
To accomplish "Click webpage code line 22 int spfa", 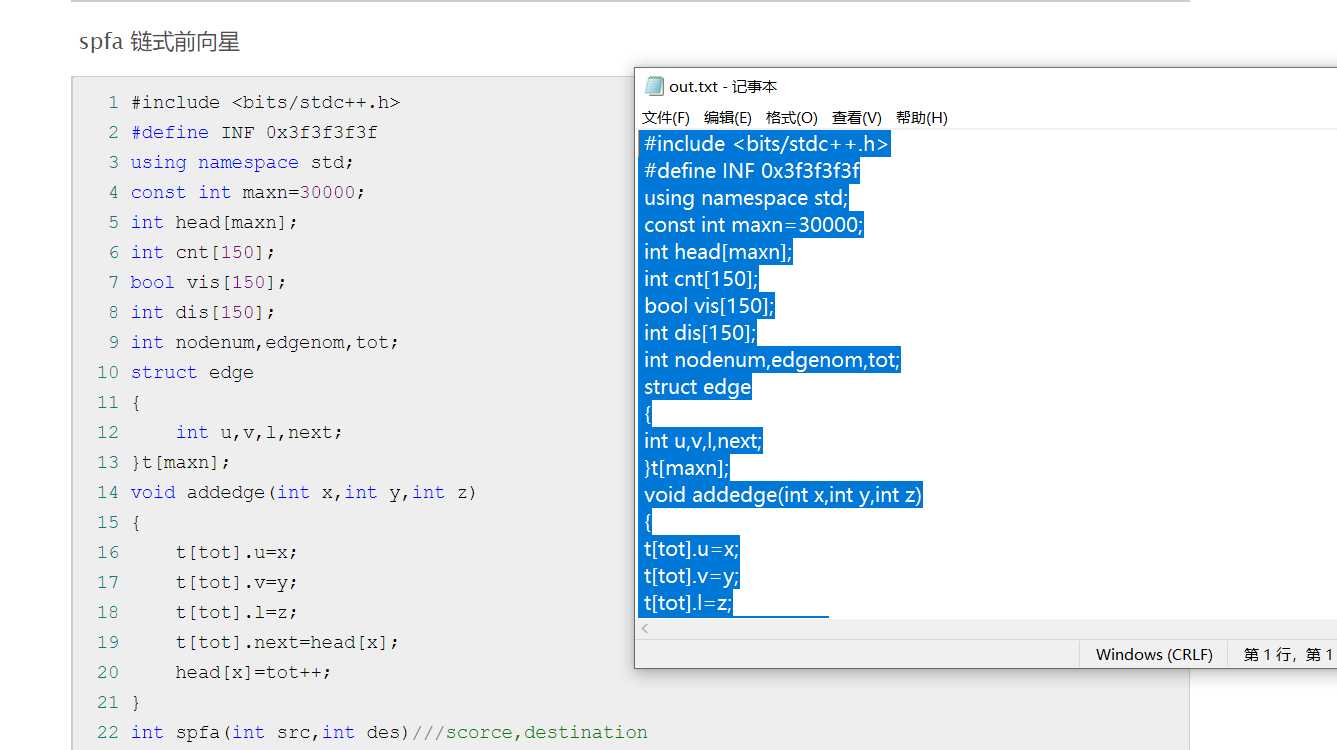I will tap(389, 732).
